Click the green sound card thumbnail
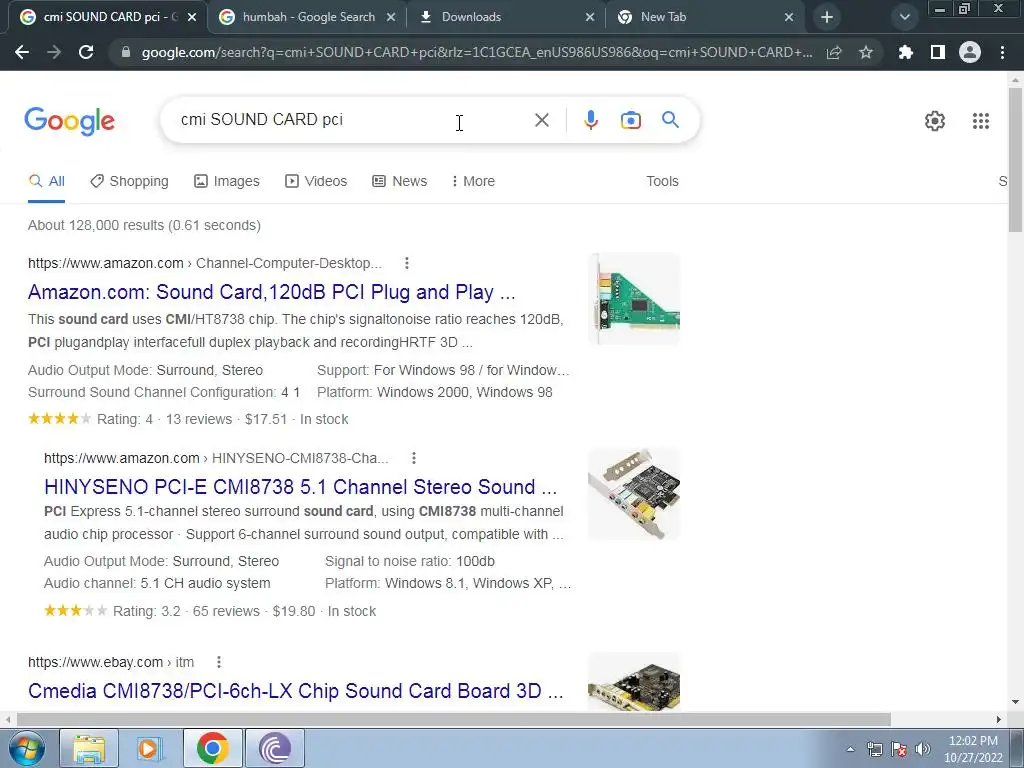The width and height of the screenshot is (1024, 768). point(634,299)
